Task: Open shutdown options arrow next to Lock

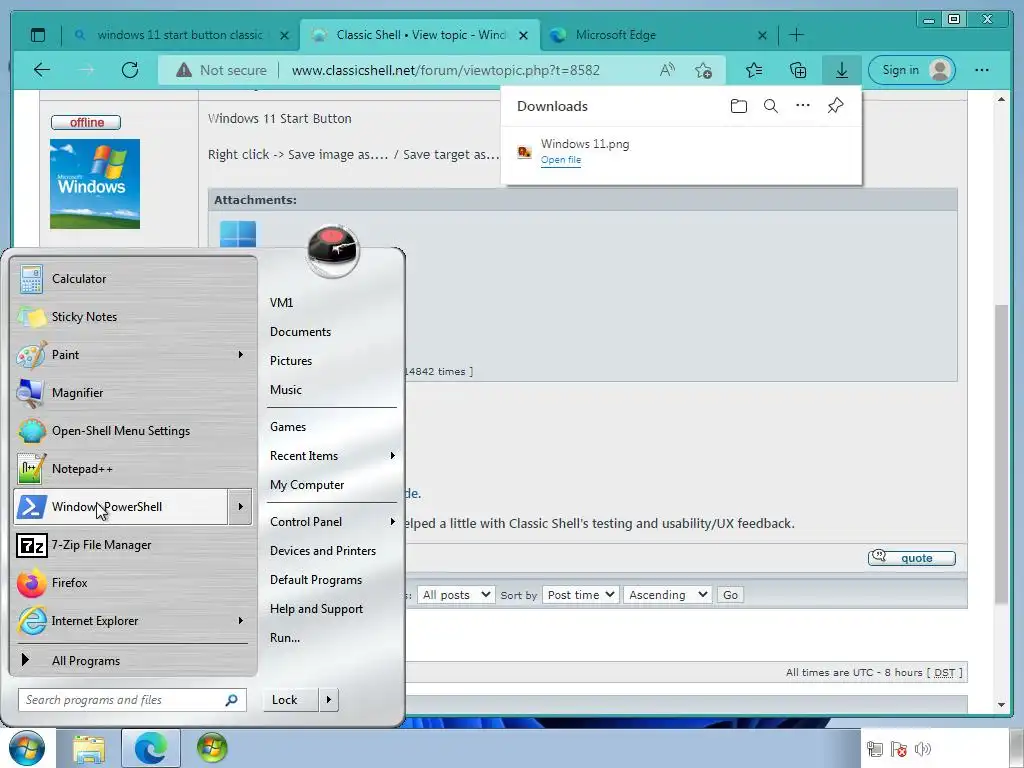Action: [x=328, y=700]
